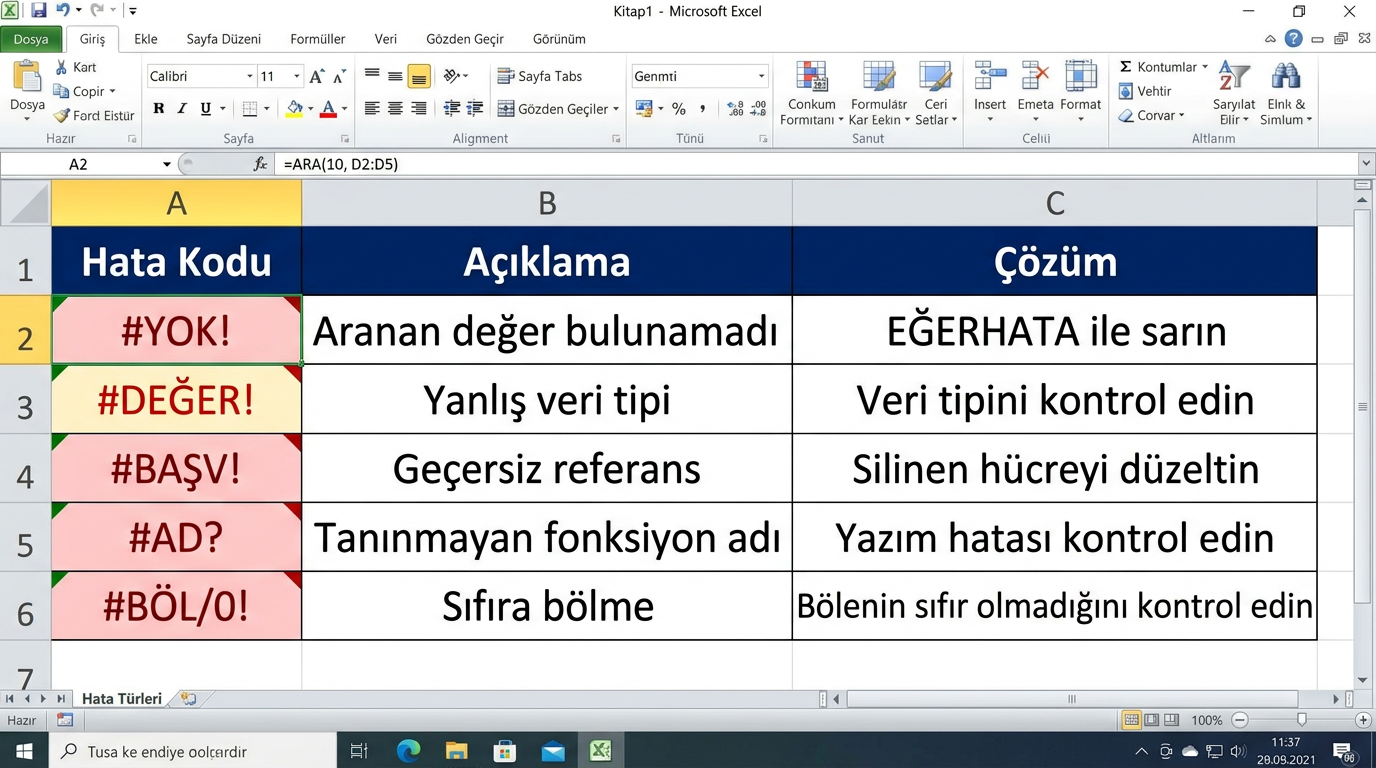This screenshot has width=1376, height=768.
Task: Select the Hata Türleri sheet tab
Action: tap(121, 699)
